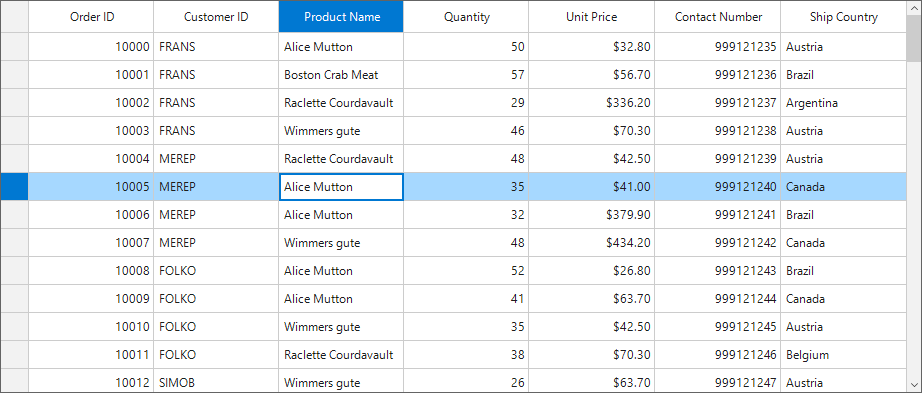
Task: Click Order ID cell 10010
Action: pos(91,327)
